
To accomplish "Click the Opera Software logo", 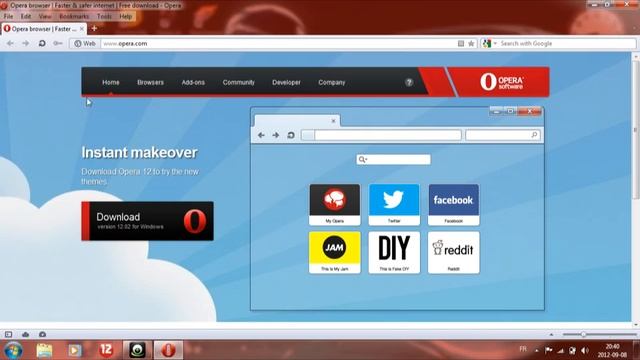I will pyautogui.click(x=502, y=82).
